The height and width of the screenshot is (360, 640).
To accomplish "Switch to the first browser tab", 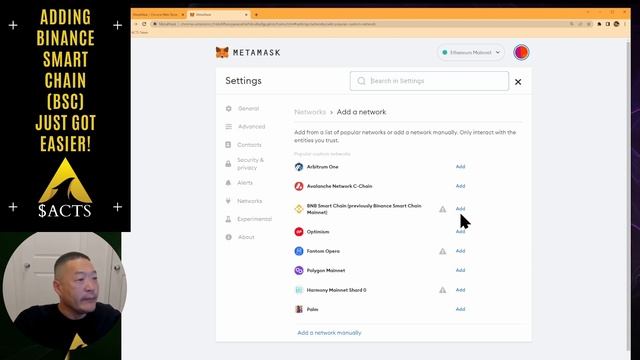I will [158, 14].
